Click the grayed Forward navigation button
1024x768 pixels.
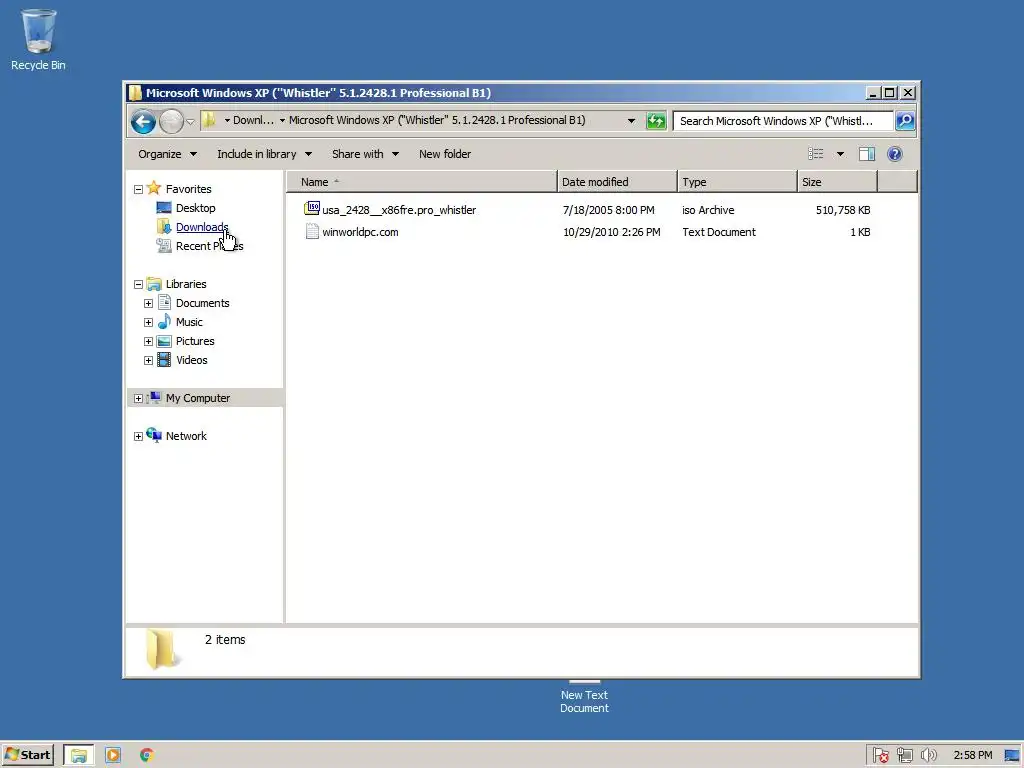coord(171,121)
